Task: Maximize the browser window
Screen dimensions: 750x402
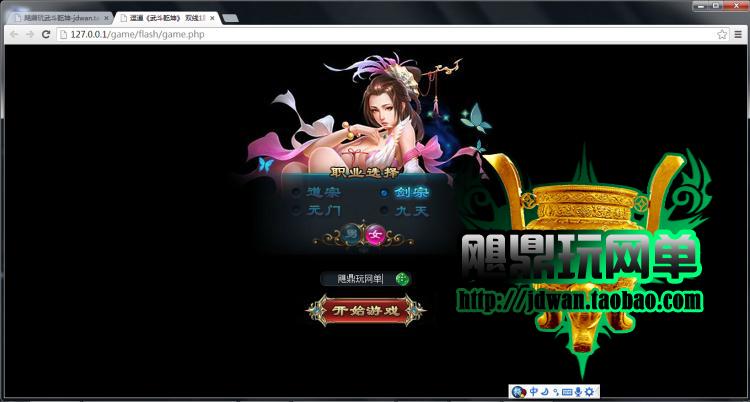Action: pyautogui.click(x=716, y=6)
